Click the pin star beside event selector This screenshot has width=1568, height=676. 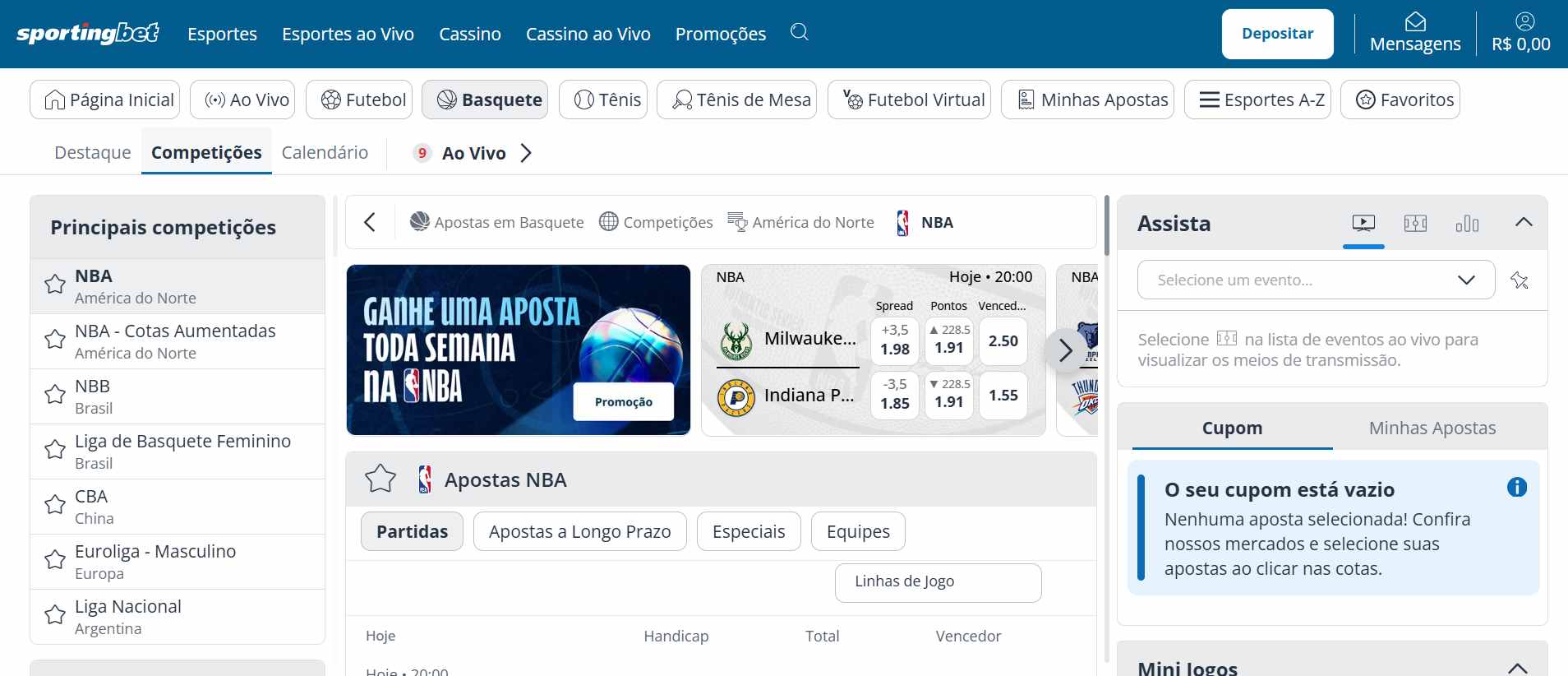pyautogui.click(x=1520, y=280)
